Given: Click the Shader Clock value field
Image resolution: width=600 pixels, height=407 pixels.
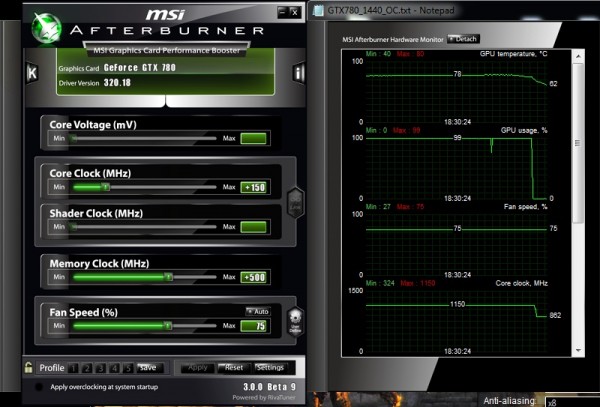Looking at the screenshot, I should click(253, 227).
